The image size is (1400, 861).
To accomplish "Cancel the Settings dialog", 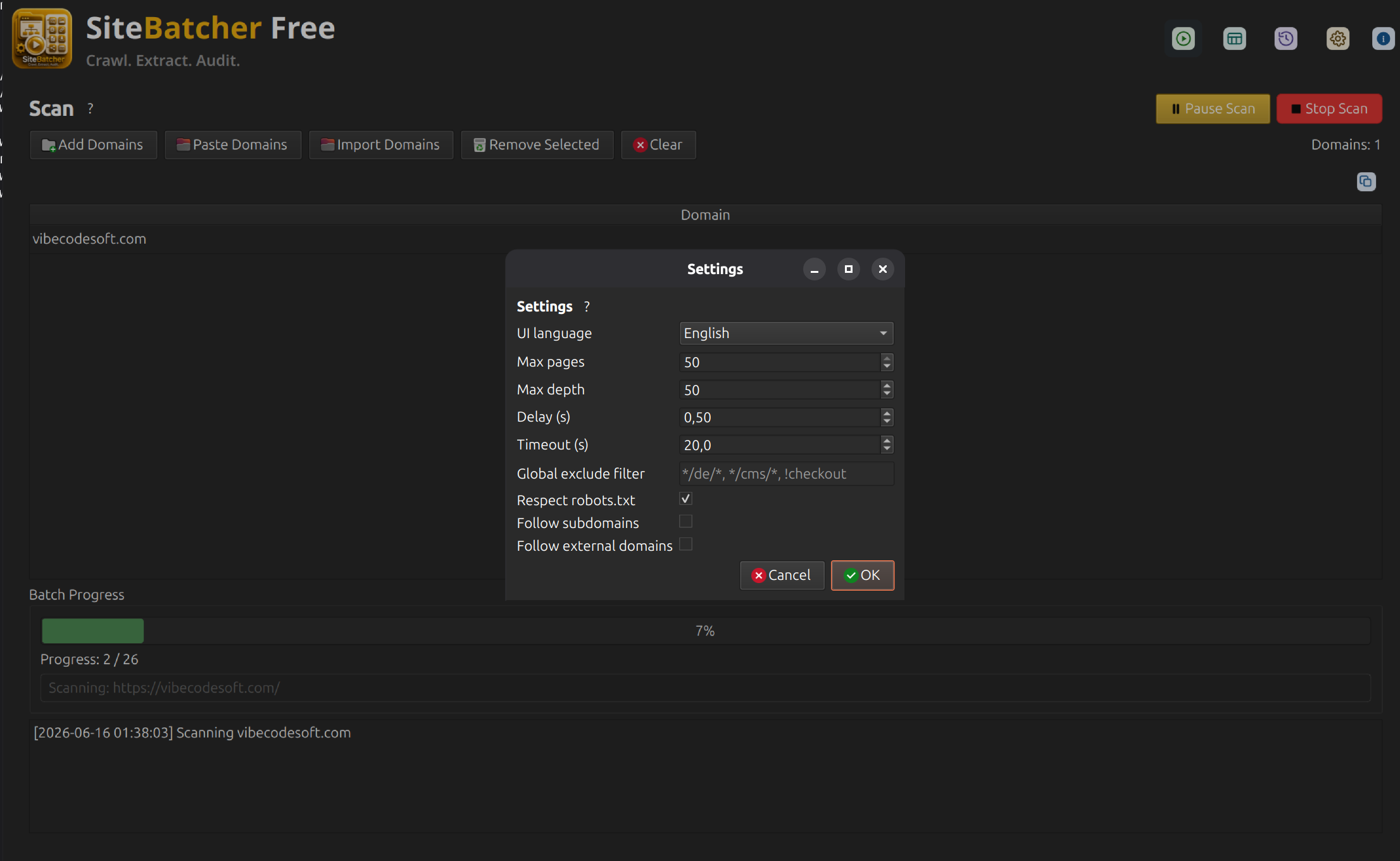I will point(782,575).
